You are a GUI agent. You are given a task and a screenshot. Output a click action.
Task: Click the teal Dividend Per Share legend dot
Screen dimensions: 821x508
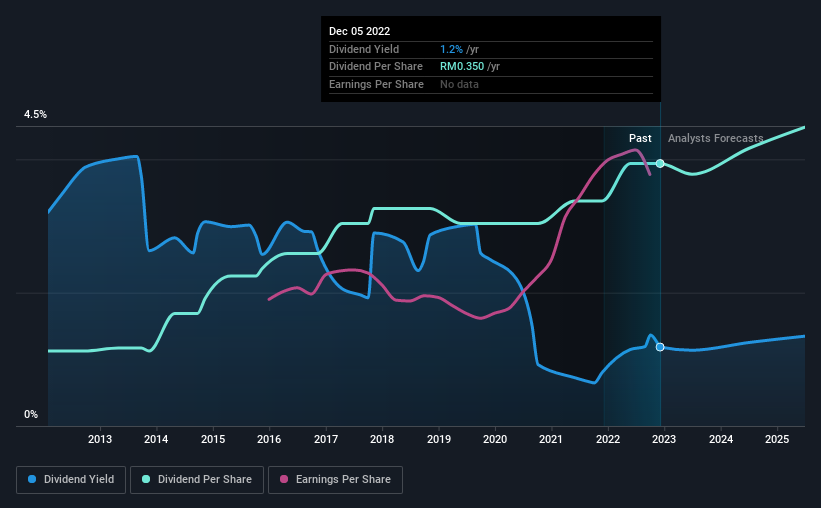point(146,479)
